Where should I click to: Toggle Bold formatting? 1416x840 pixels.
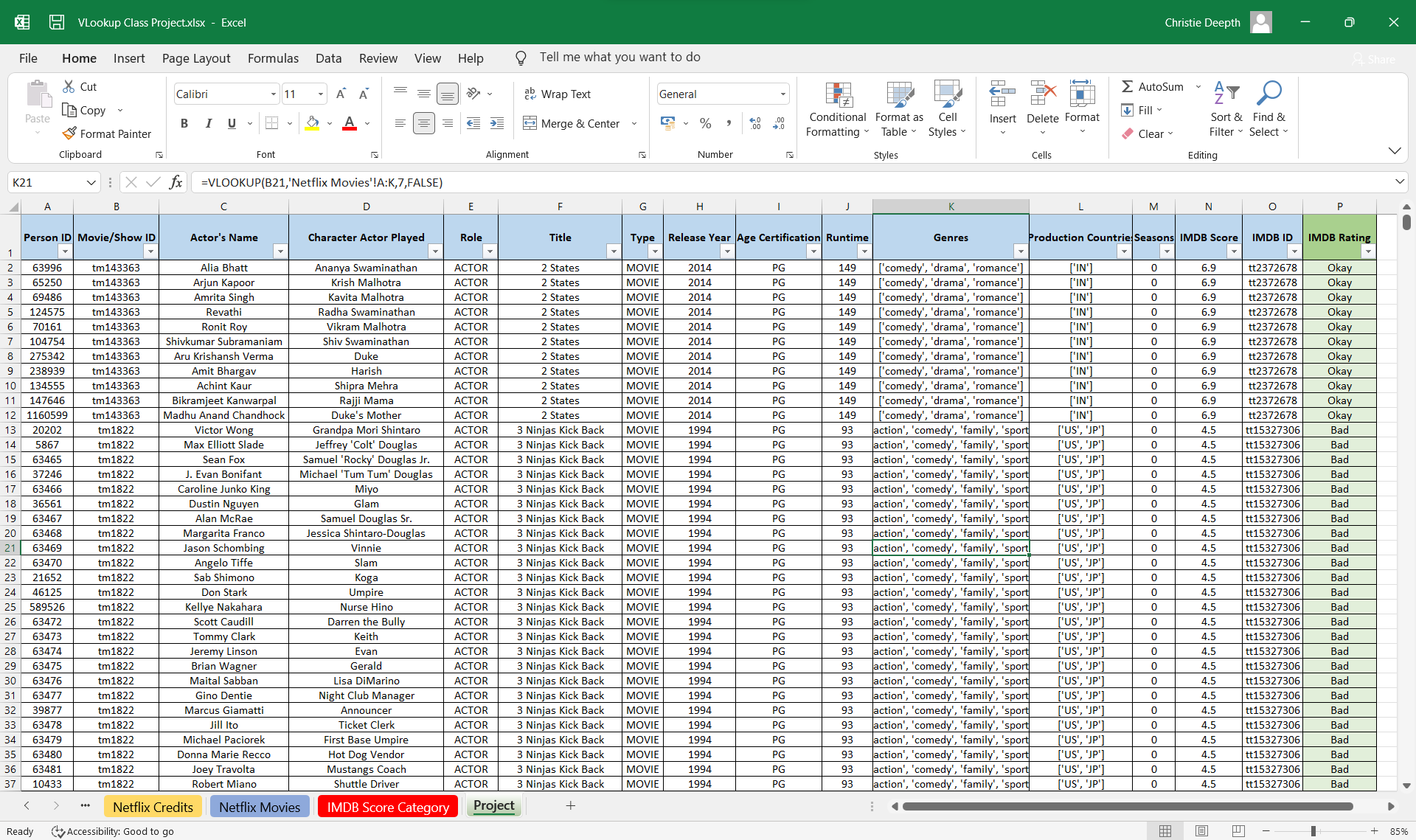[x=184, y=123]
